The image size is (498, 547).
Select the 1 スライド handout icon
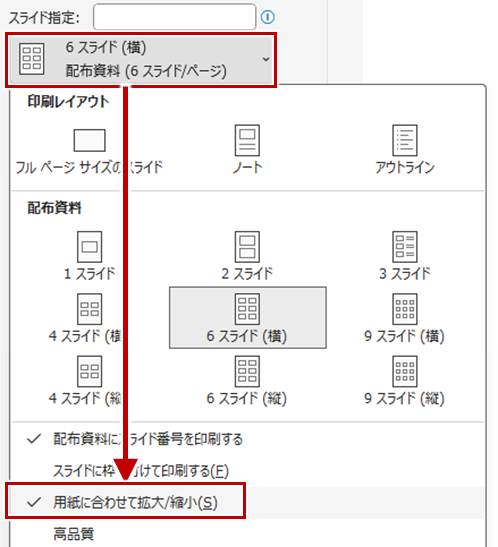(x=90, y=247)
